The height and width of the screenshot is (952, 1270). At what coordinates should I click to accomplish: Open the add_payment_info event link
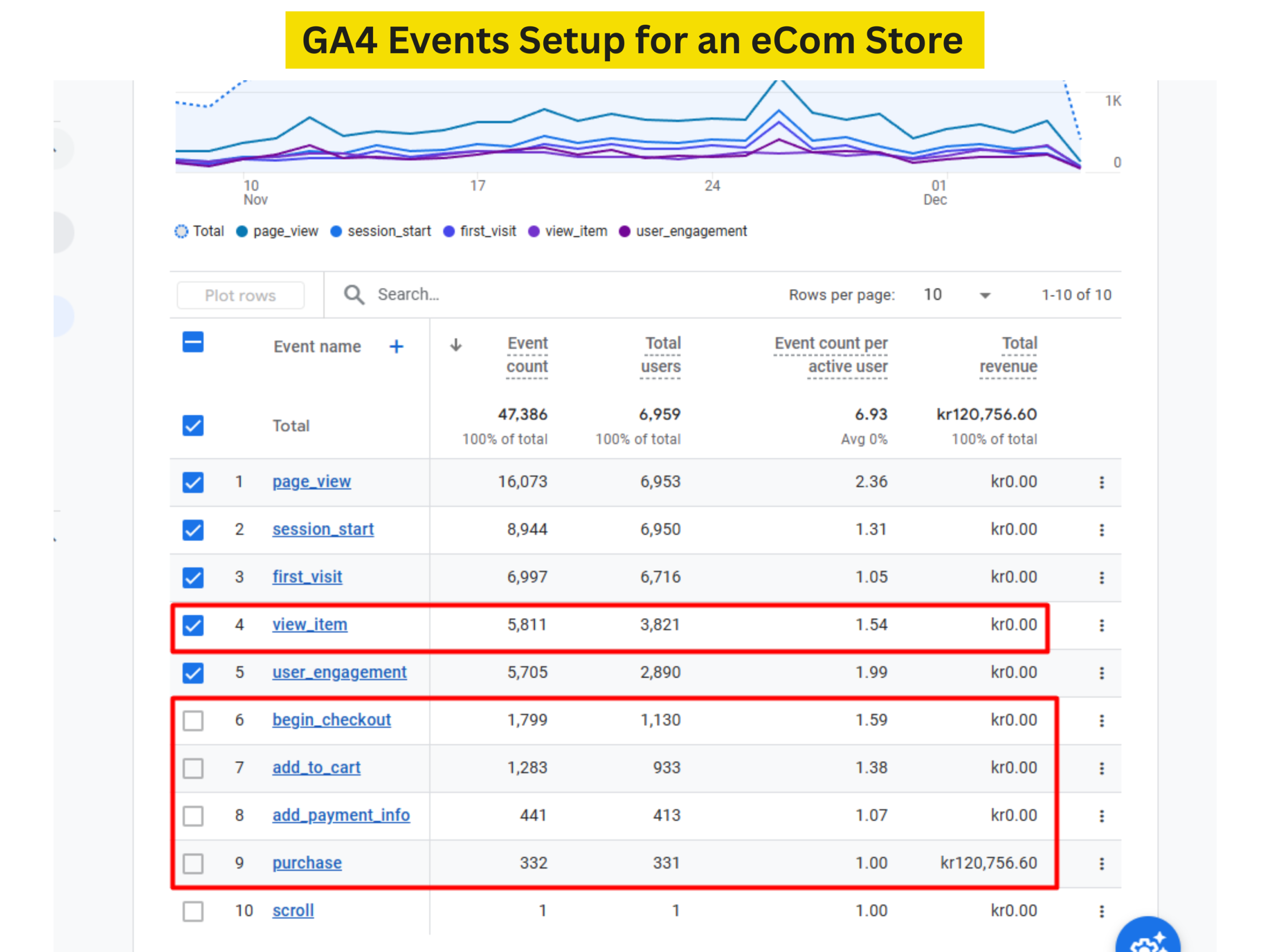point(341,815)
